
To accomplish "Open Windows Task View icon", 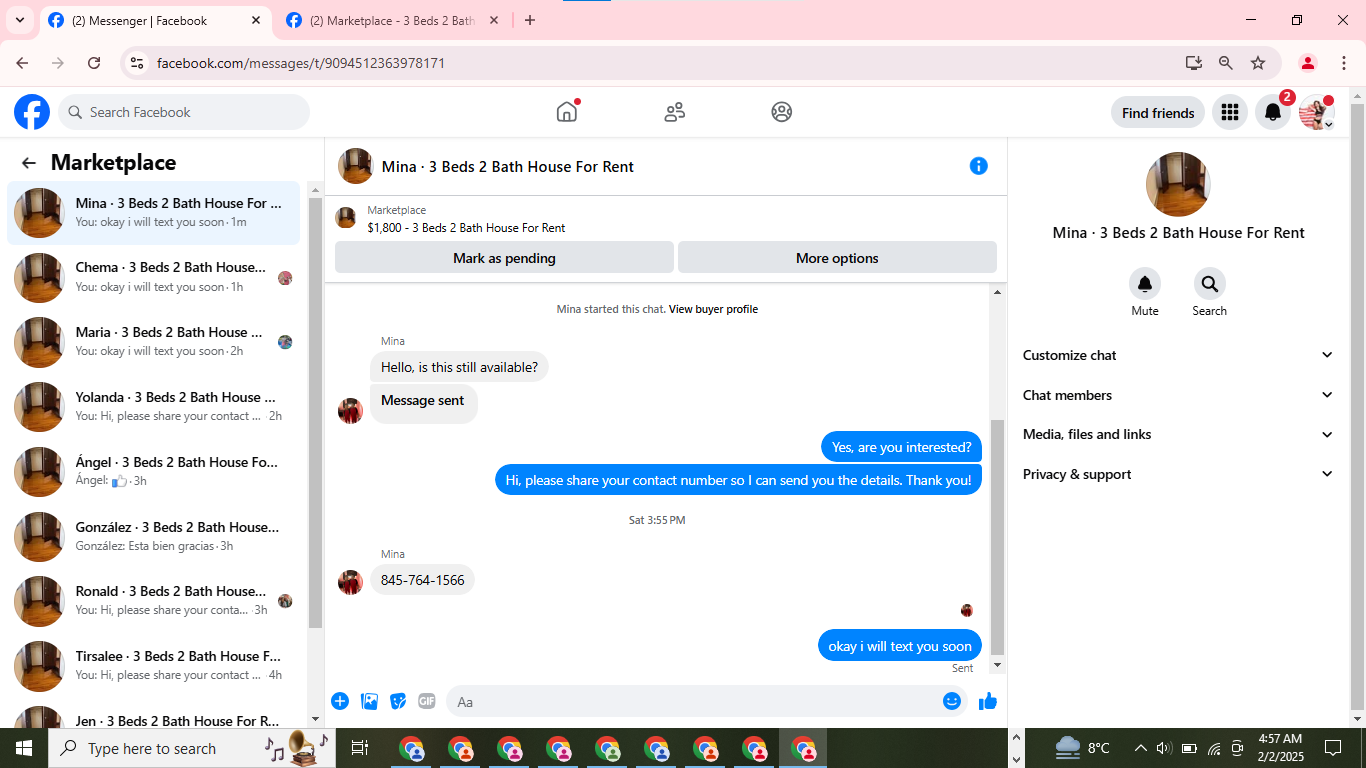I will click(360, 748).
